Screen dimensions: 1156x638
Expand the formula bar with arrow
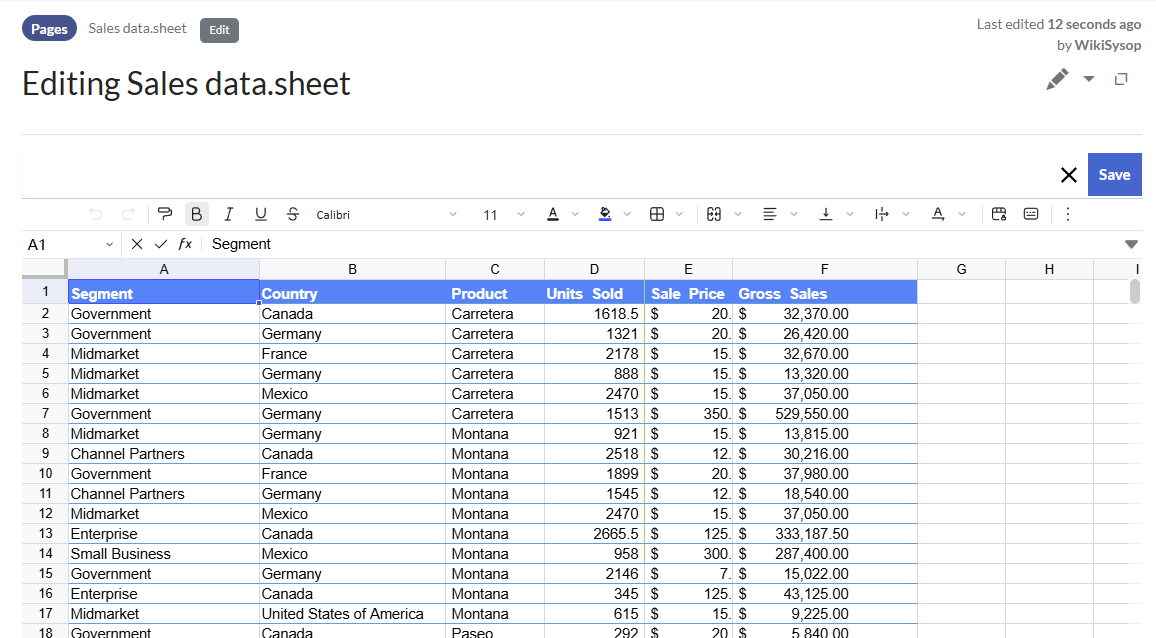(1131, 244)
